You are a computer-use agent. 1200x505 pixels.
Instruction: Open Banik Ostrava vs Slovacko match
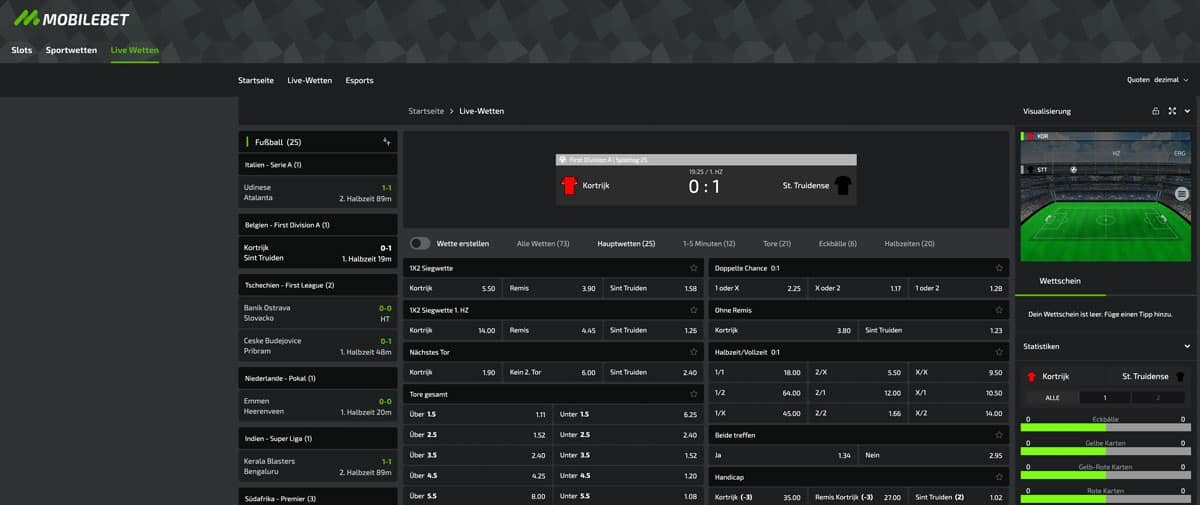coord(318,313)
